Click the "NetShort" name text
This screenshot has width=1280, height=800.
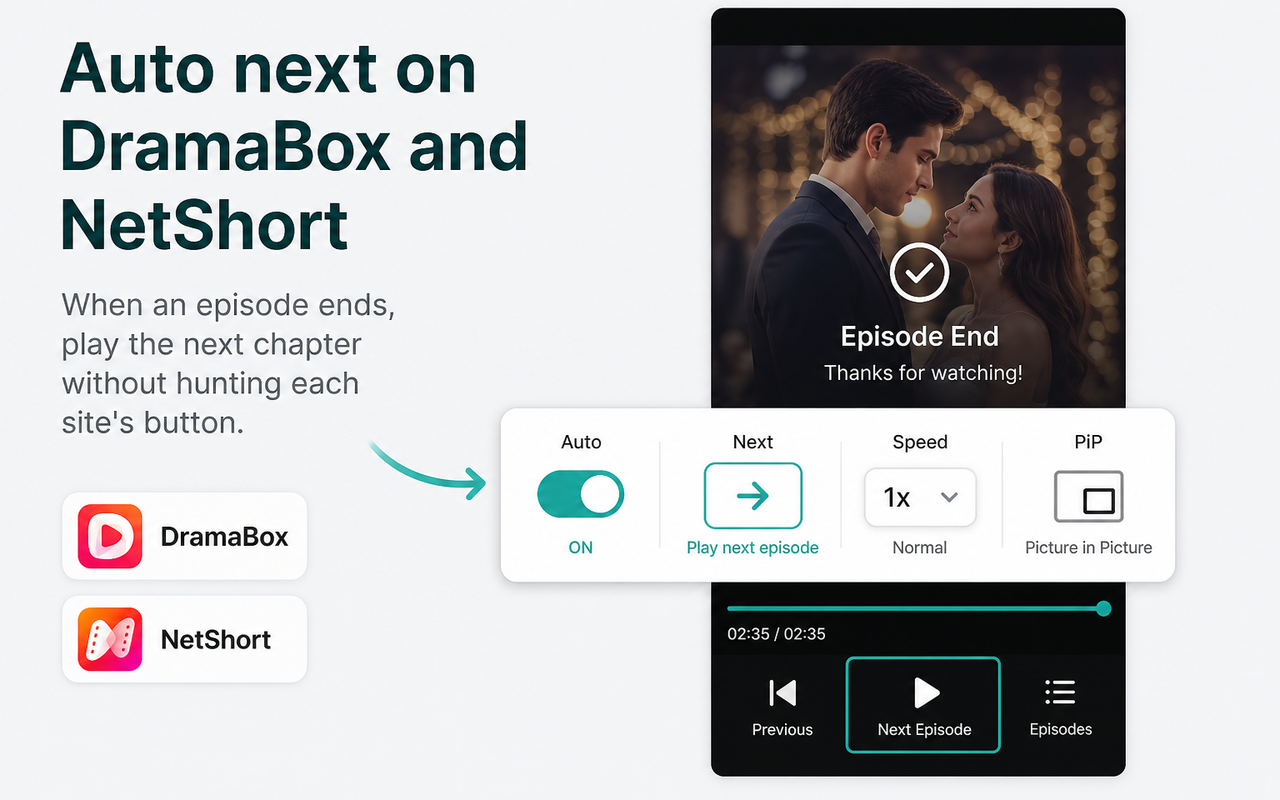click(216, 639)
